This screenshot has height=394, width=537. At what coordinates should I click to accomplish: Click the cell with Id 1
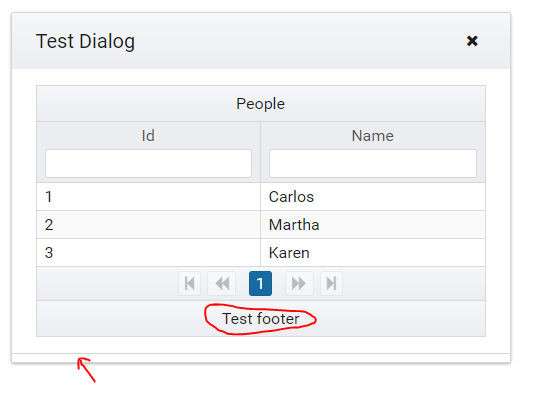click(x=148, y=197)
